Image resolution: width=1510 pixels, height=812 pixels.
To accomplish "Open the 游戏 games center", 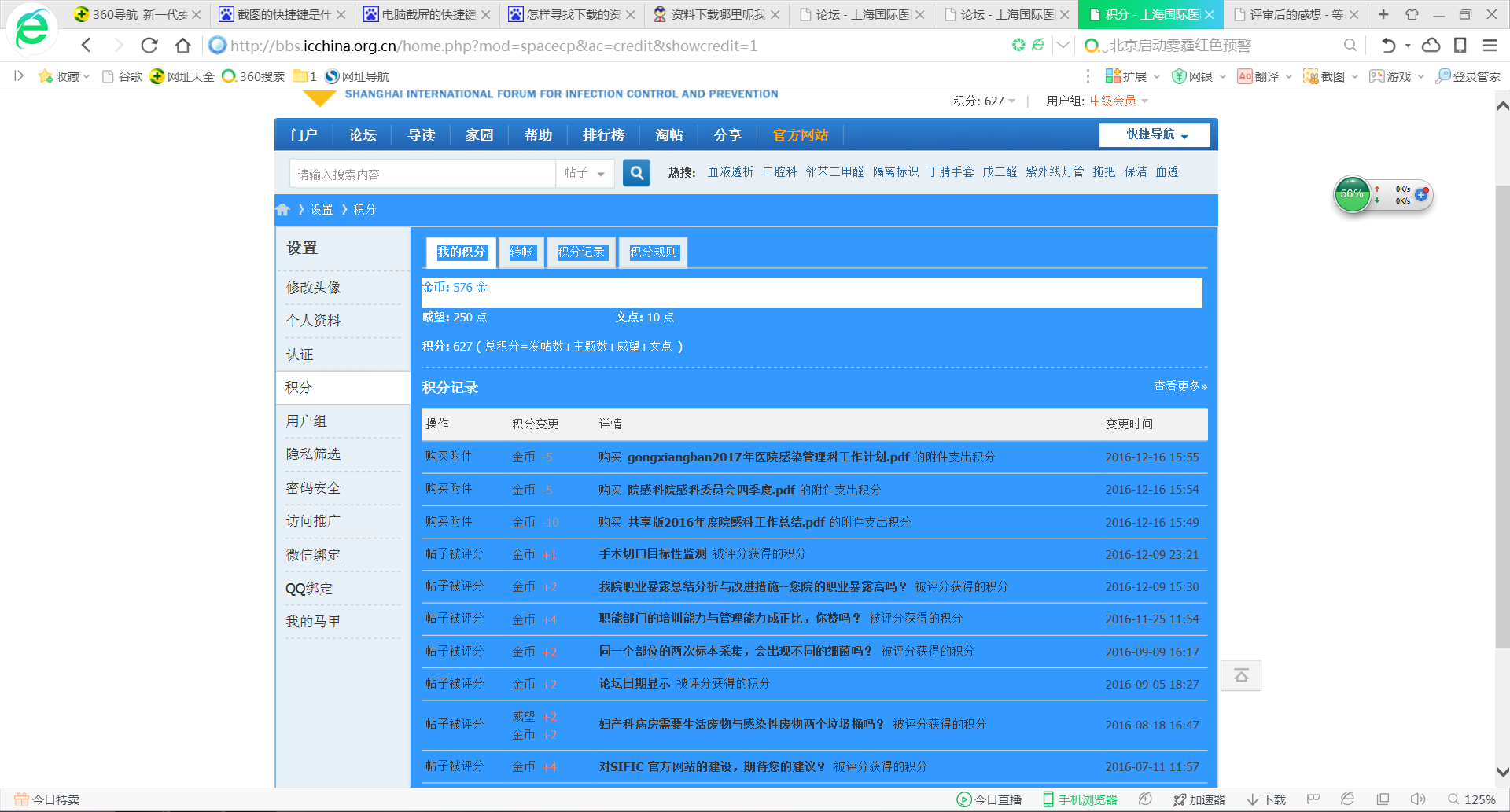I will coord(1397,76).
